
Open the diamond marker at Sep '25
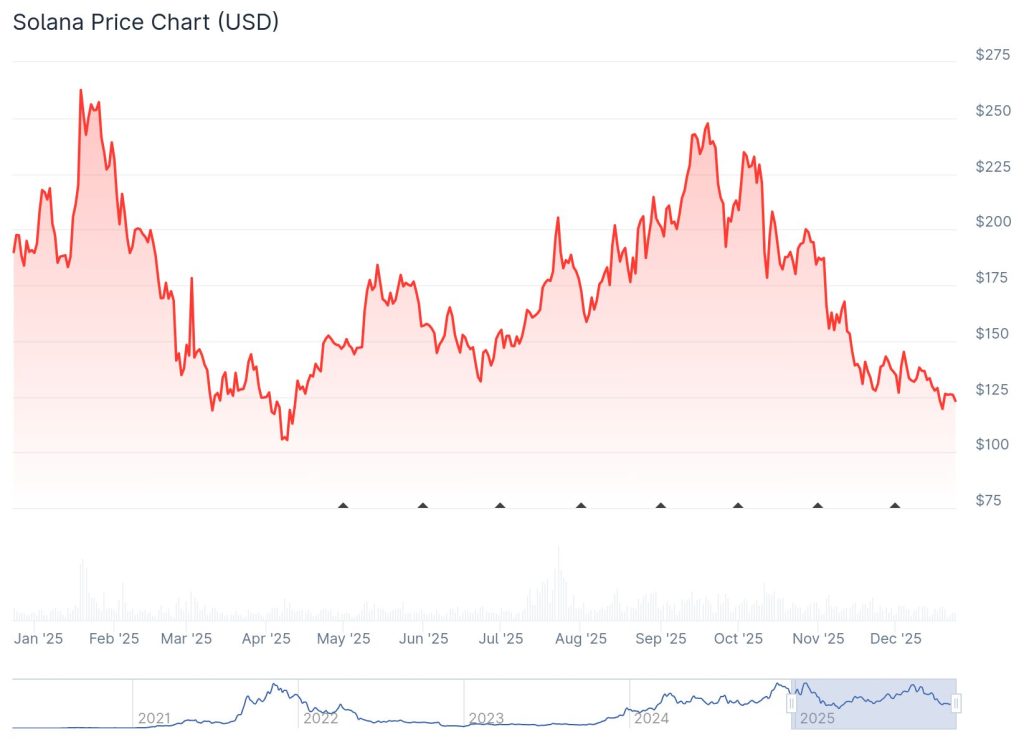pos(660,506)
